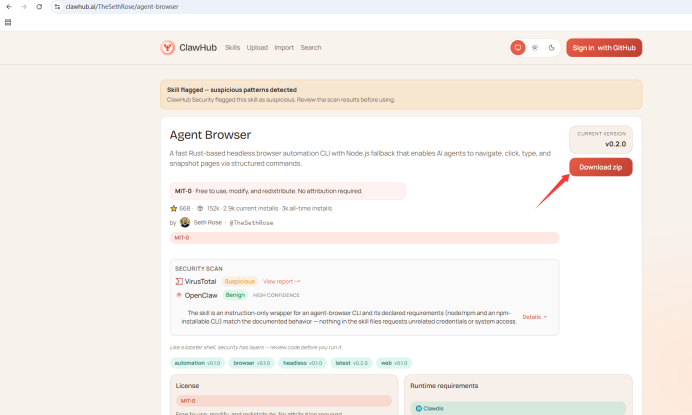Select system theme monitor icon
692x415 pixels.
pos(518,48)
